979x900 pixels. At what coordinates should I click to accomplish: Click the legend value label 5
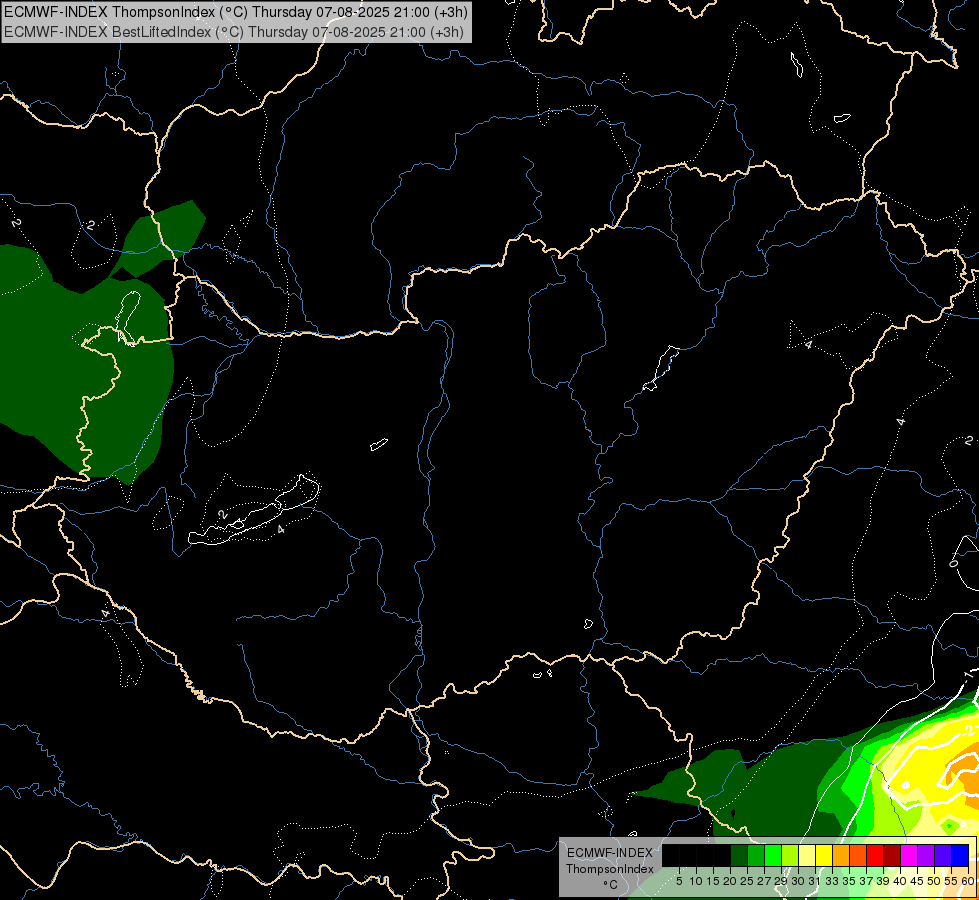coord(679,881)
